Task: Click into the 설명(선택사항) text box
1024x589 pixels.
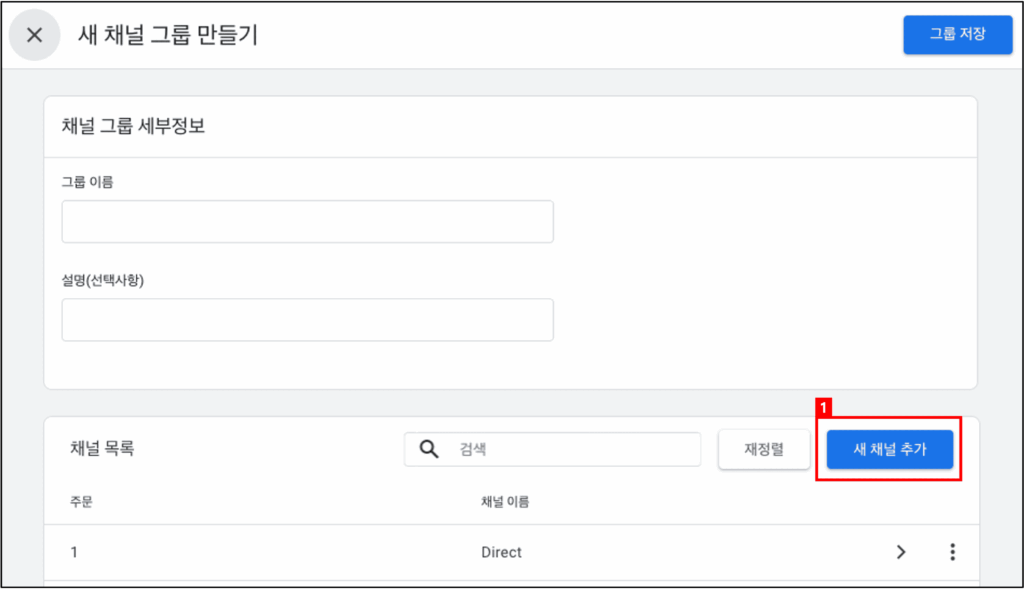Action: (x=307, y=320)
